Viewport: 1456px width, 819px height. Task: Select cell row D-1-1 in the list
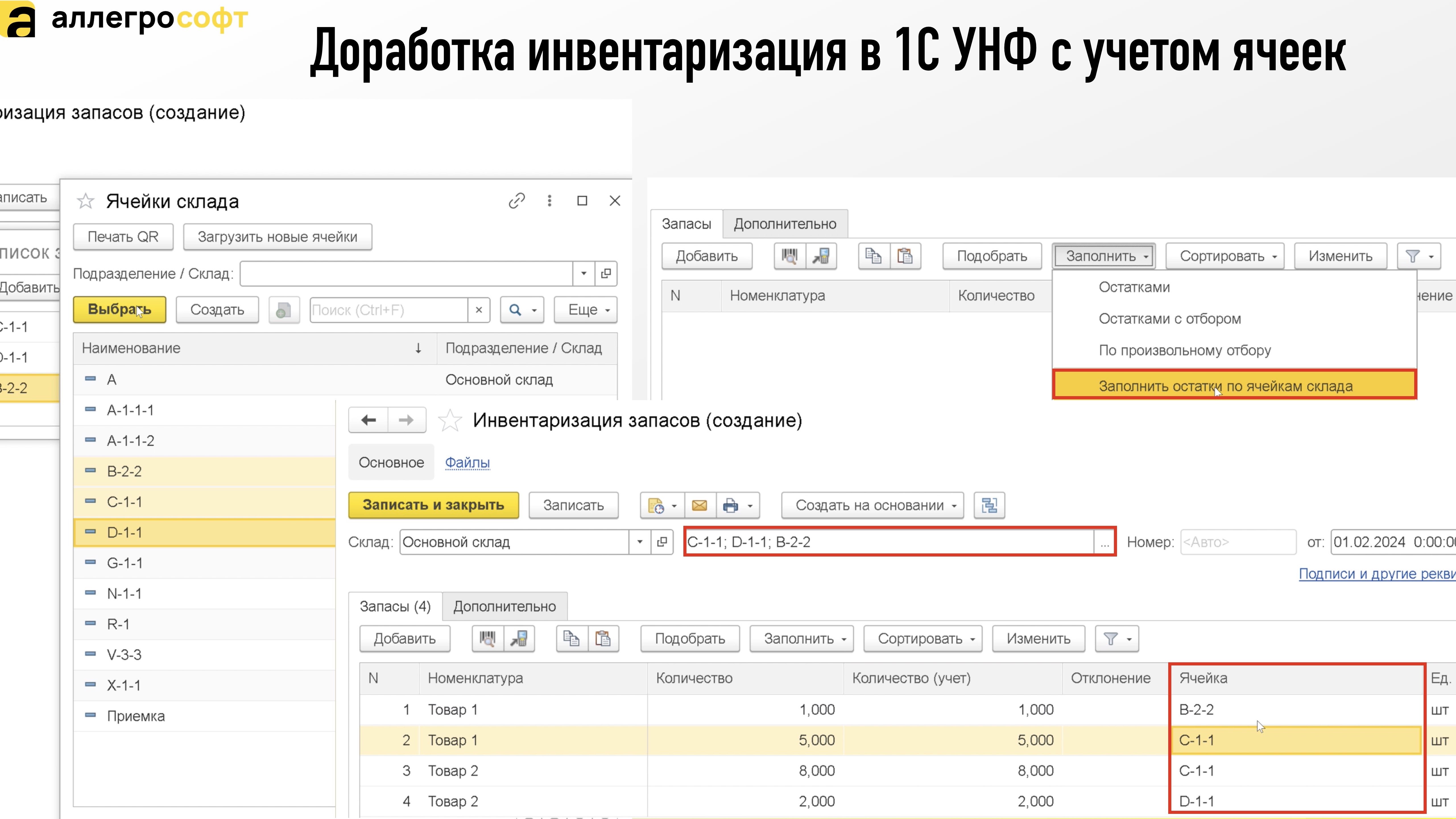205,532
